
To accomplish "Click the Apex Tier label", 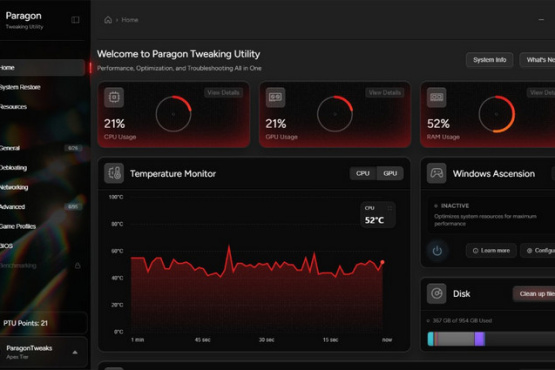I will tap(17, 357).
